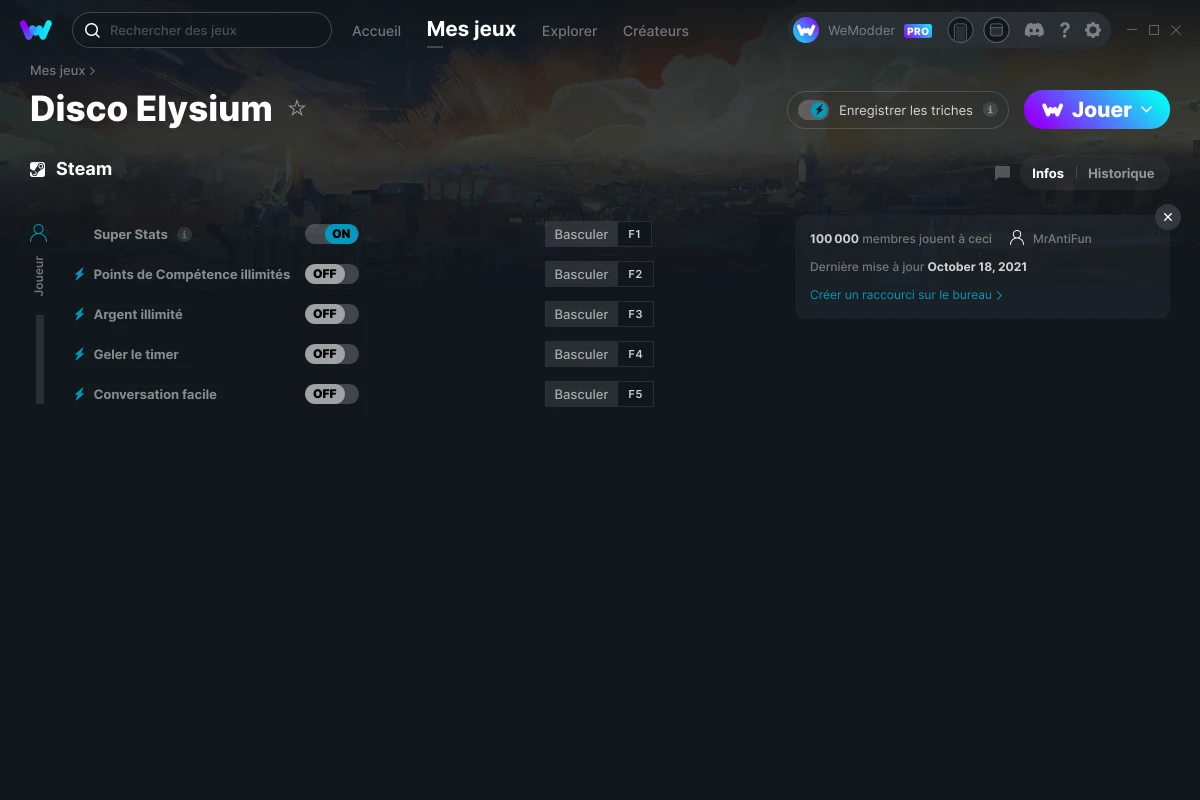Image resolution: width=1200 pixels, height=800 pixels.
Task: Close the info panel with X
Action: click(x=1168, y=217)
